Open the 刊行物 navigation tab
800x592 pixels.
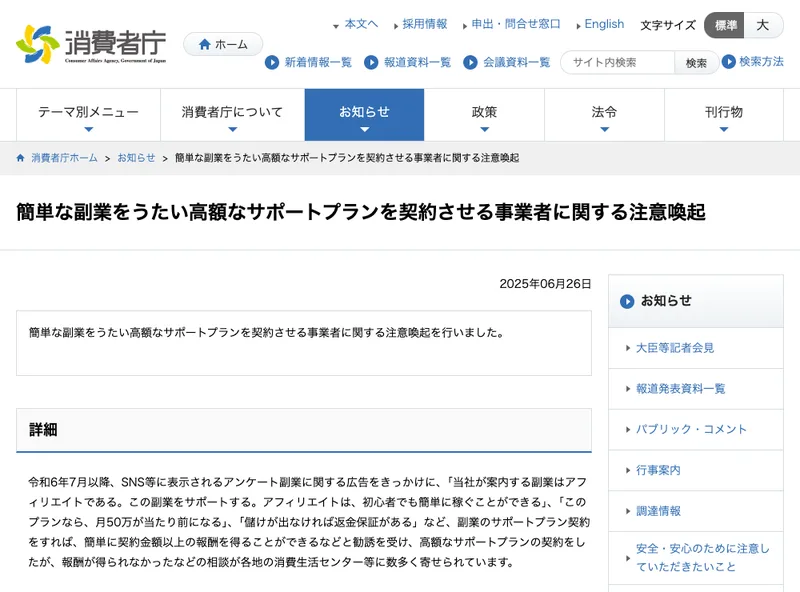point(723,115)
